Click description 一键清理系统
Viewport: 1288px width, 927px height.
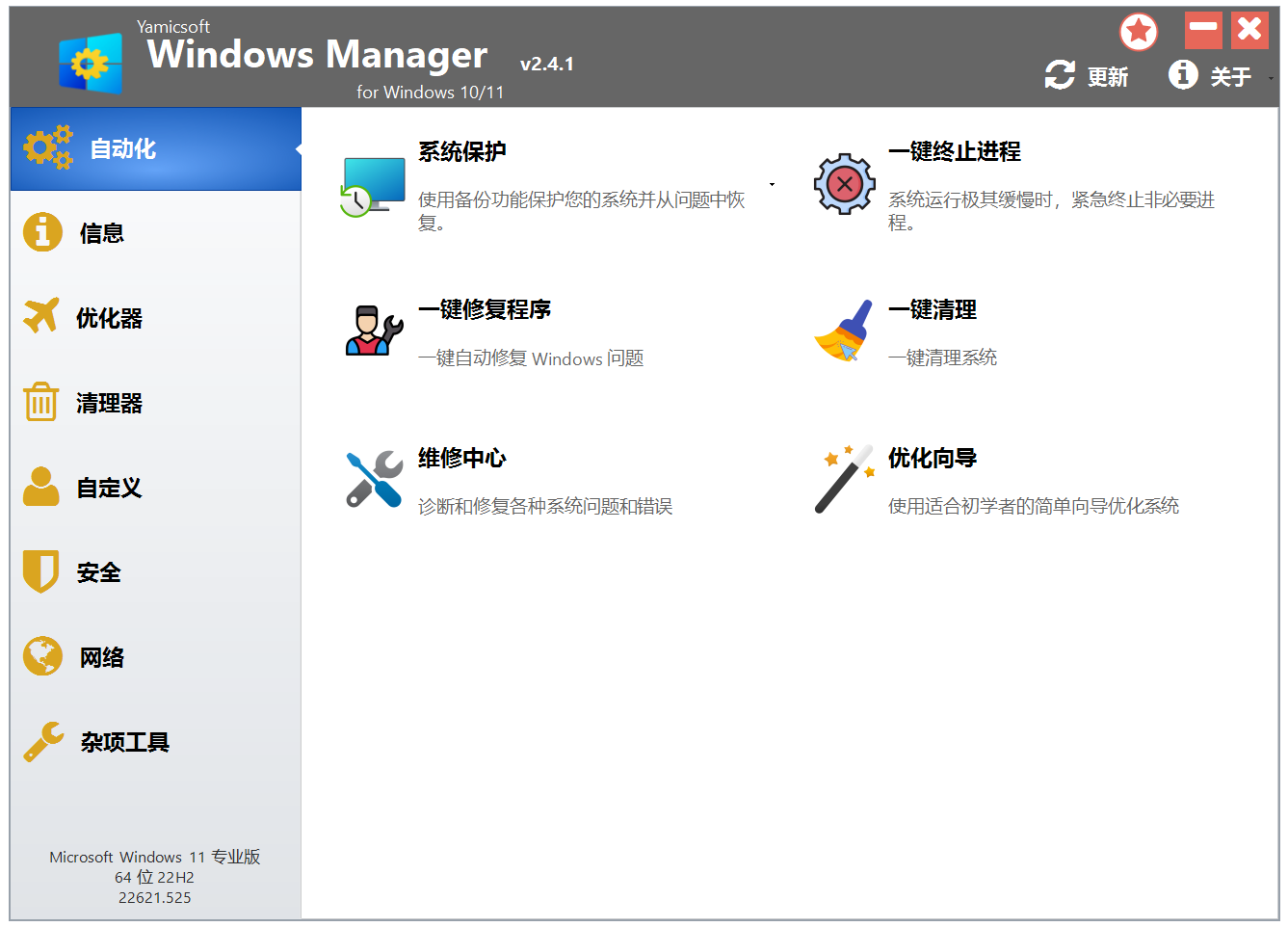click(x=943, y=358)
